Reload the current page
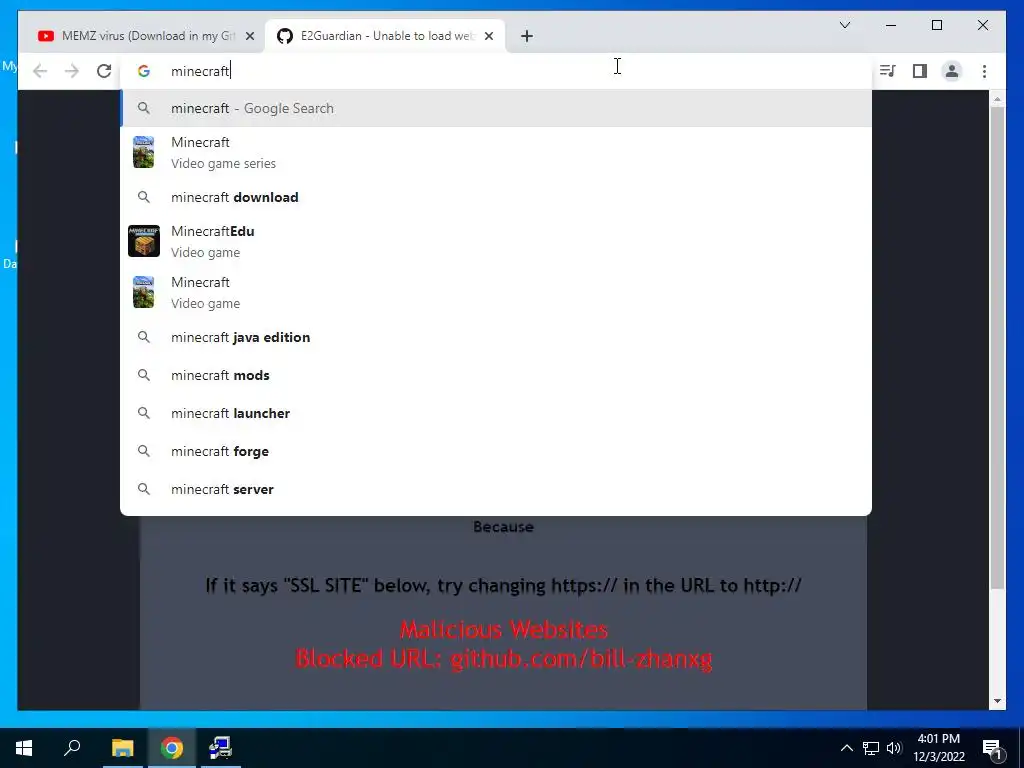Viewport: 1024px width, 768px height. click(104, 71)
